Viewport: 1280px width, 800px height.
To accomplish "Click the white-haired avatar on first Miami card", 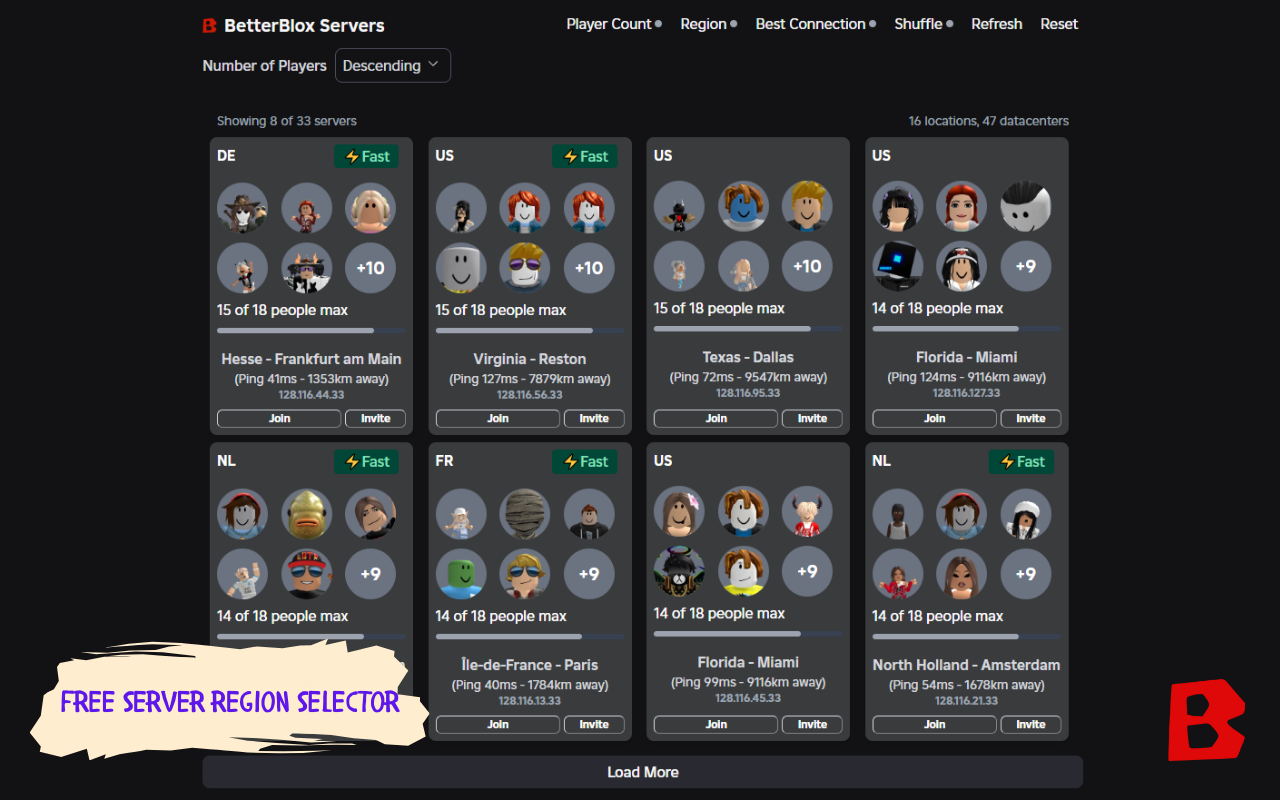I will click(x=1026, y=206).
